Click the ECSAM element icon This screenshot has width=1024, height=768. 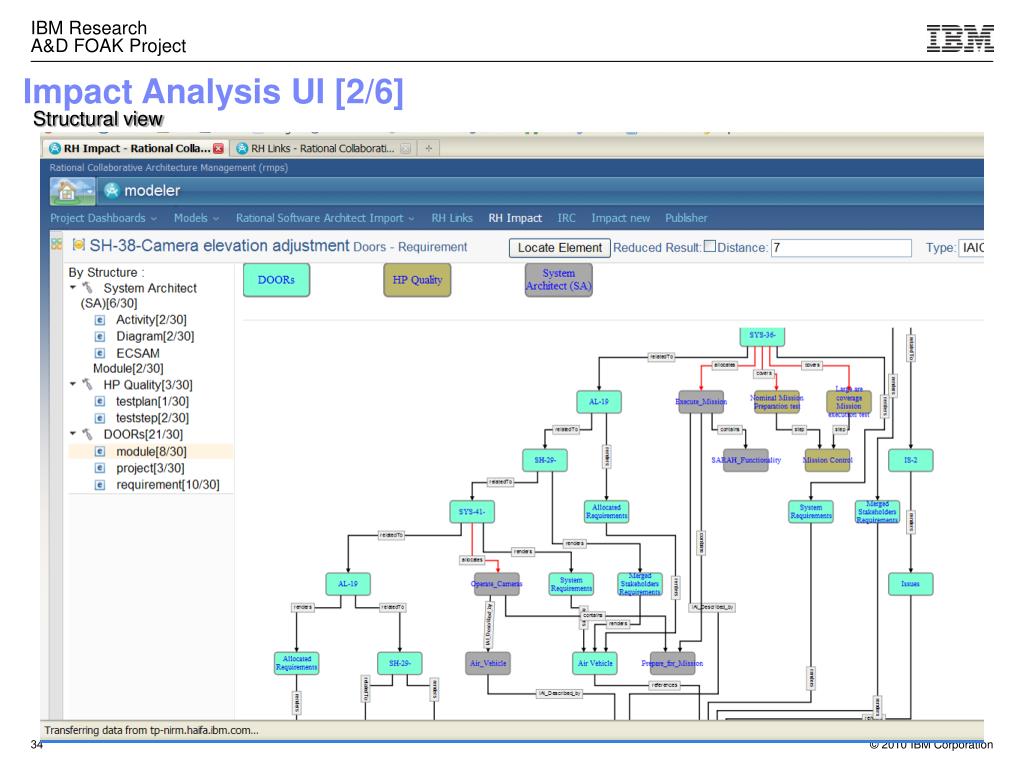tap(100, 353)
